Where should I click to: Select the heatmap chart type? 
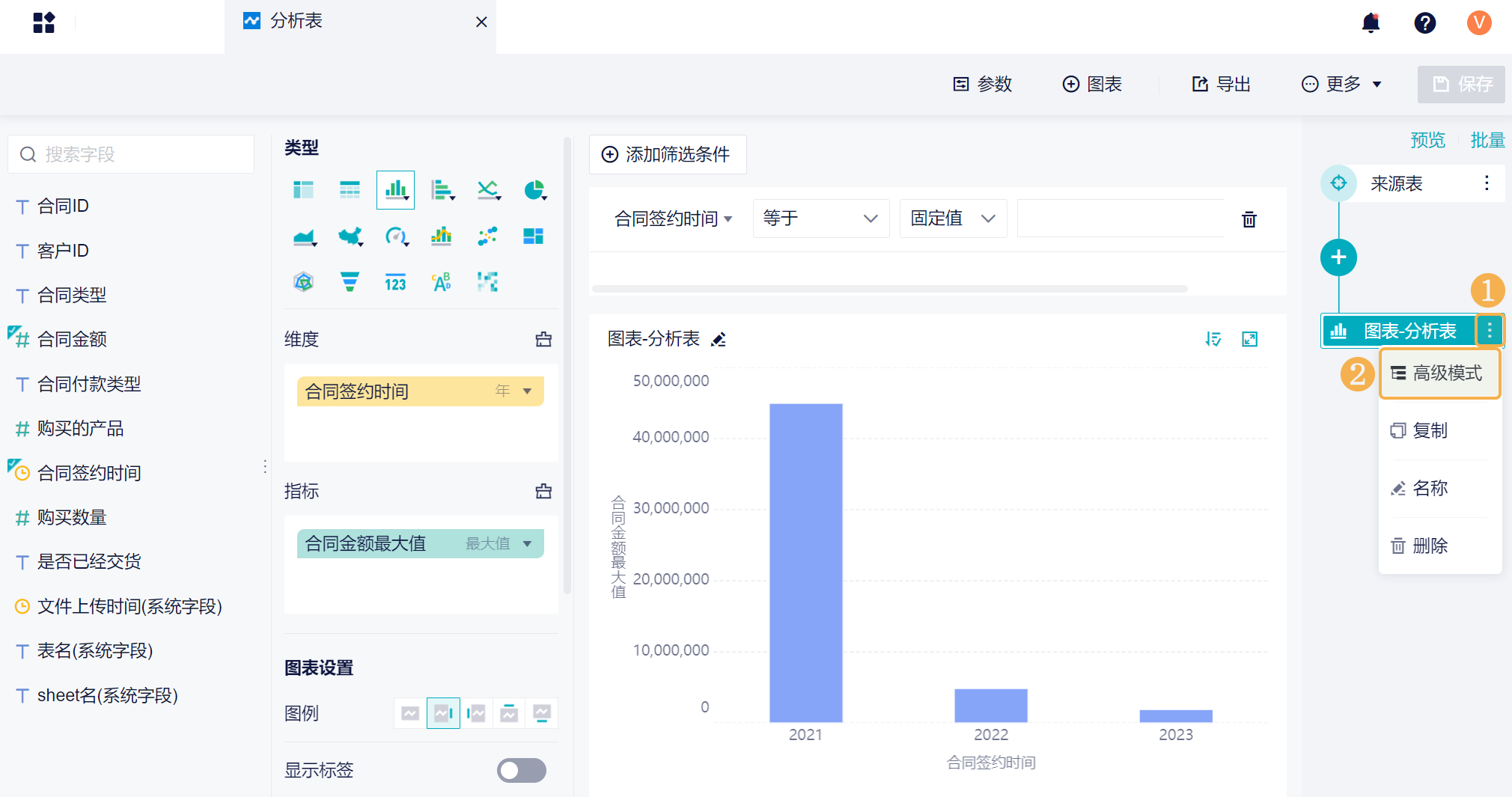click(x=487, y=282)
